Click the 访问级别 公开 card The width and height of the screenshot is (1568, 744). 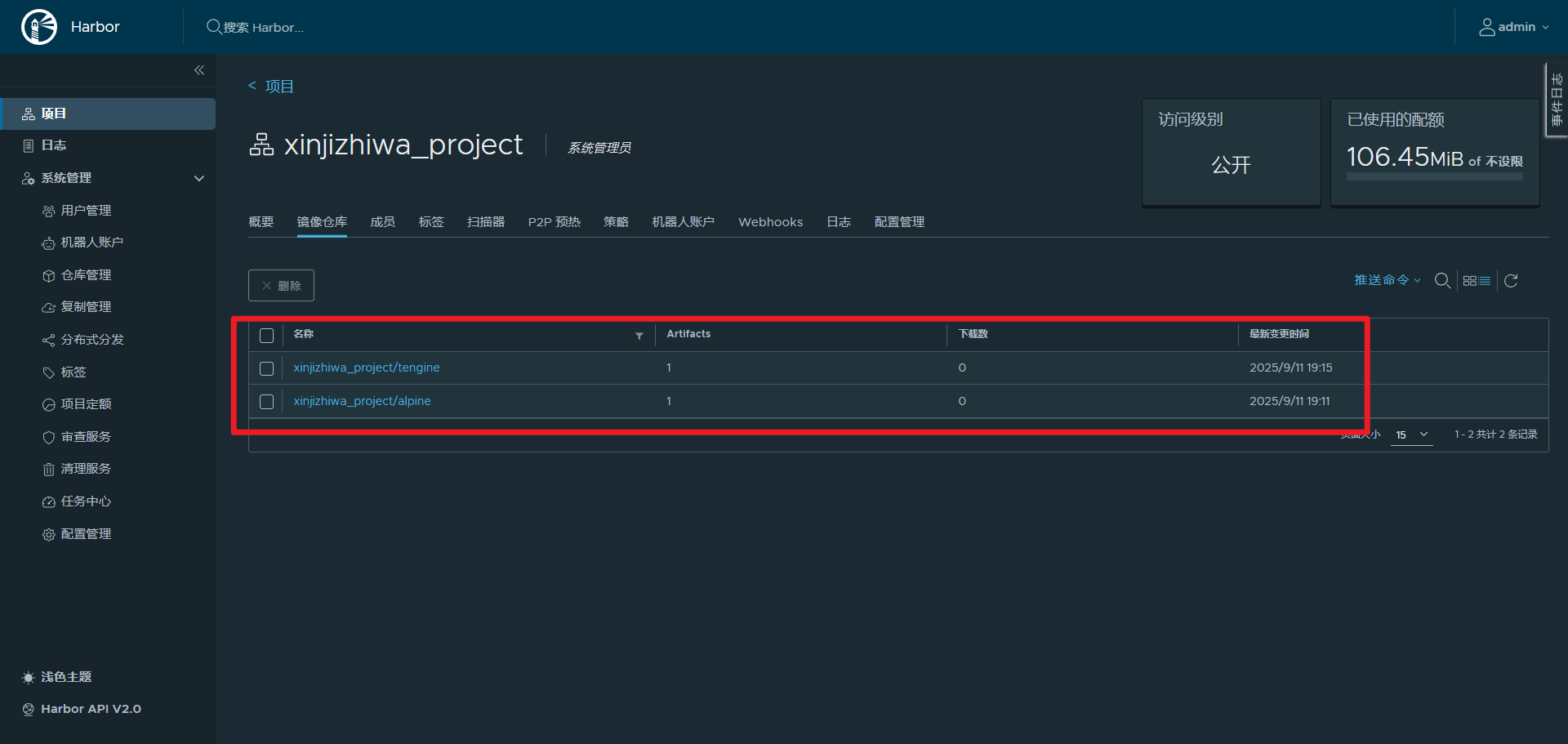(1232, 152)
